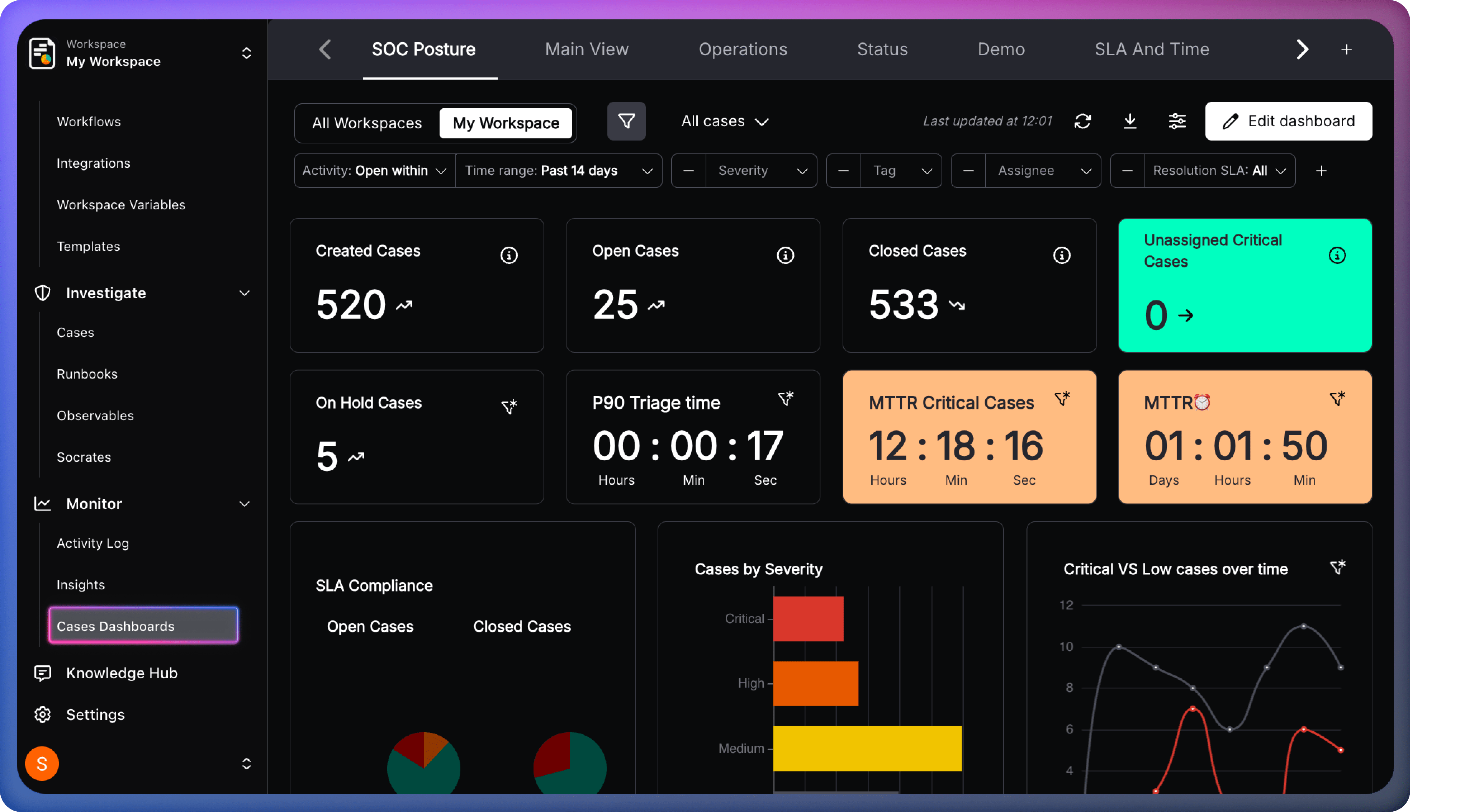This screenshot has width=1479, height=812.
Task: Click the Created Cases info icon
Action: [x=509, y=255]
